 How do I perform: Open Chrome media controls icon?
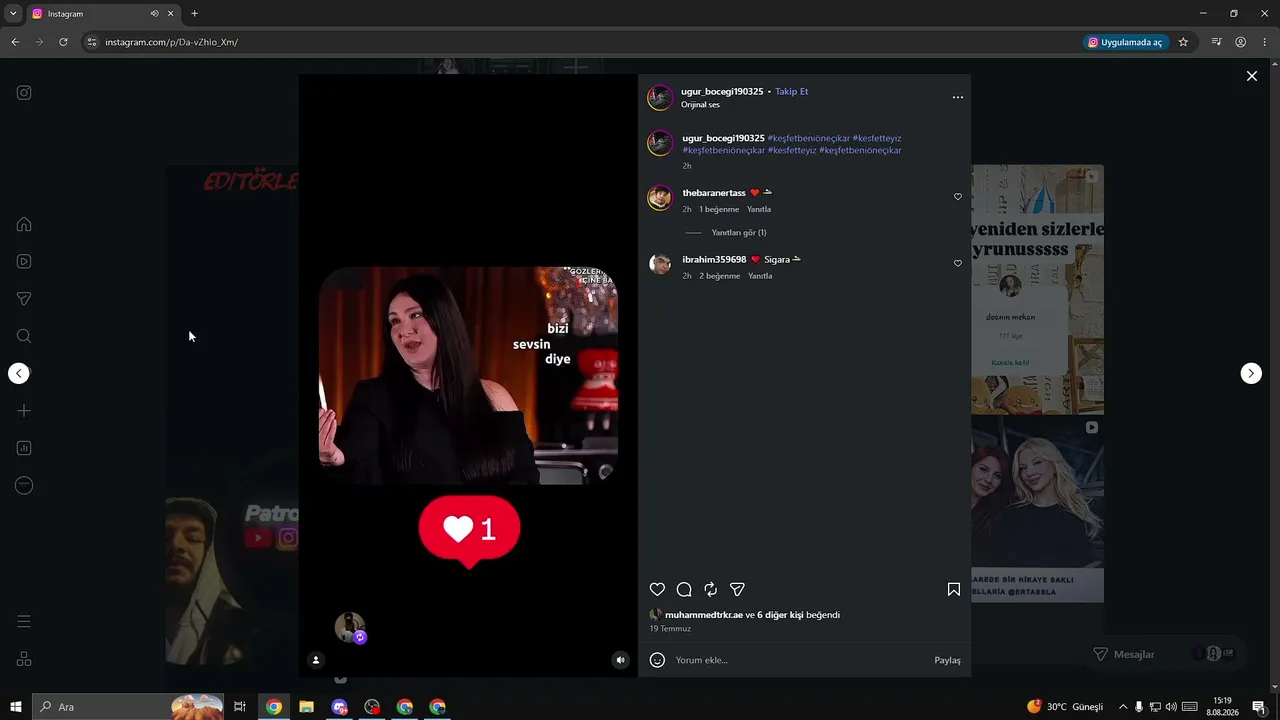[x=1216, y=42]
